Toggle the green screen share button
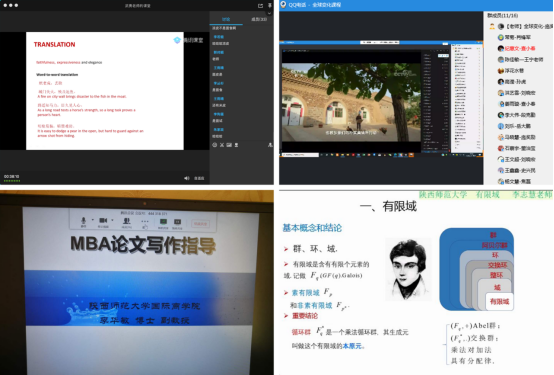554x375 pixels. pos(163,222)
